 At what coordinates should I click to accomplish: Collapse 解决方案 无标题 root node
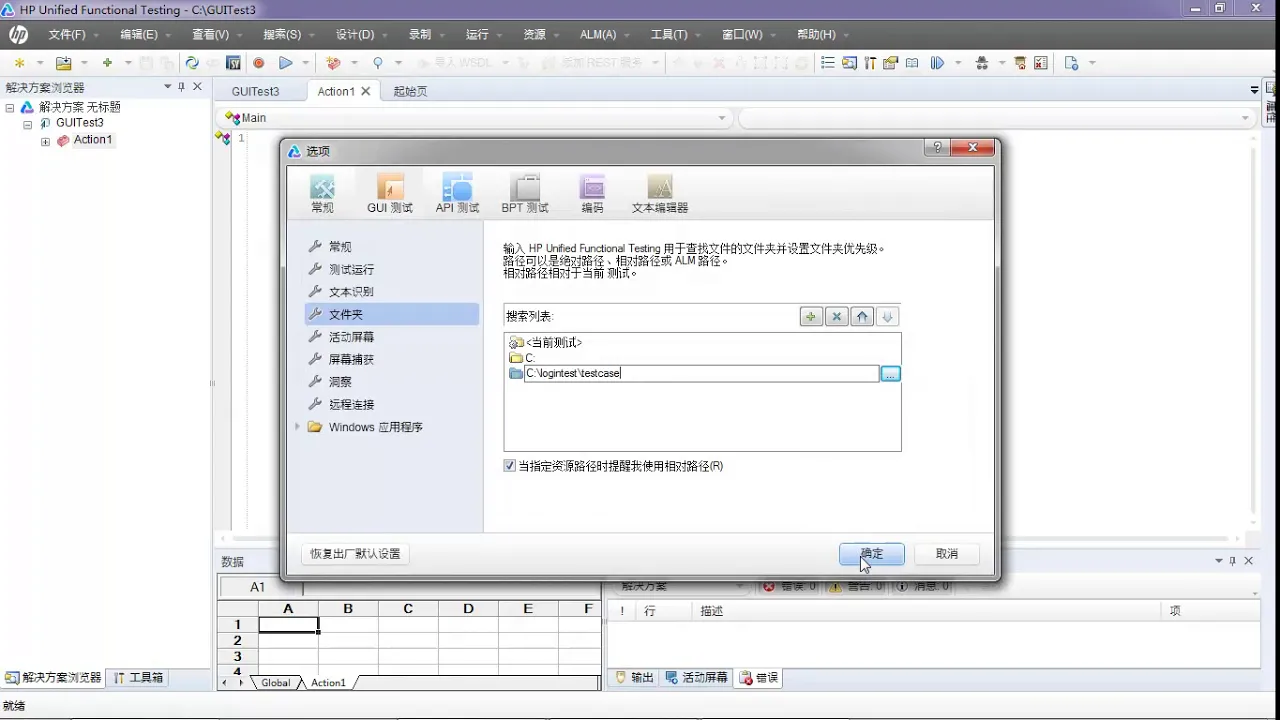[x=10, y=107]
